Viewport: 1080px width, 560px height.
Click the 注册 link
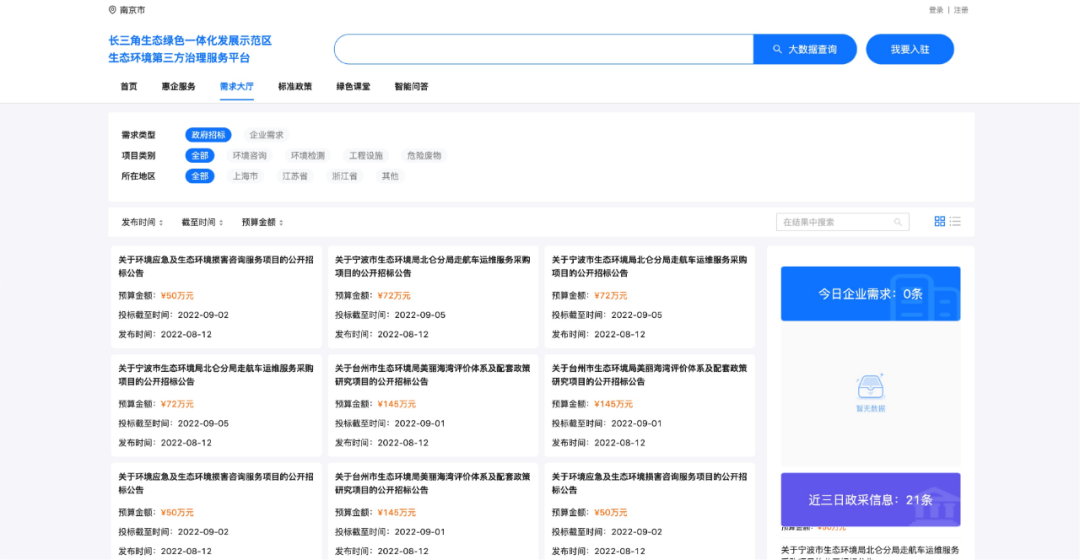[x=961, y=10]
